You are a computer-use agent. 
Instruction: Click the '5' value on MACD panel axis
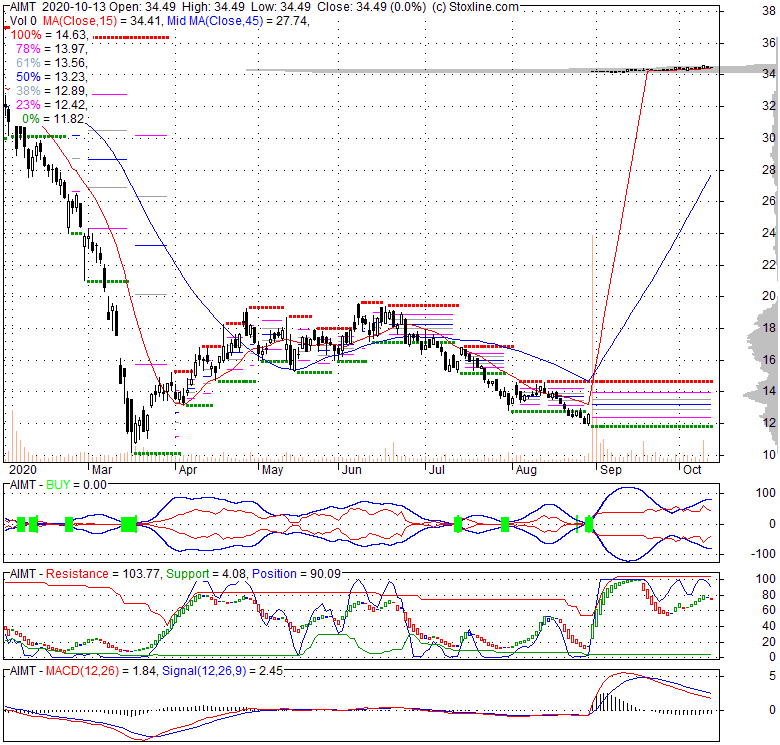[x=772, y=676]
